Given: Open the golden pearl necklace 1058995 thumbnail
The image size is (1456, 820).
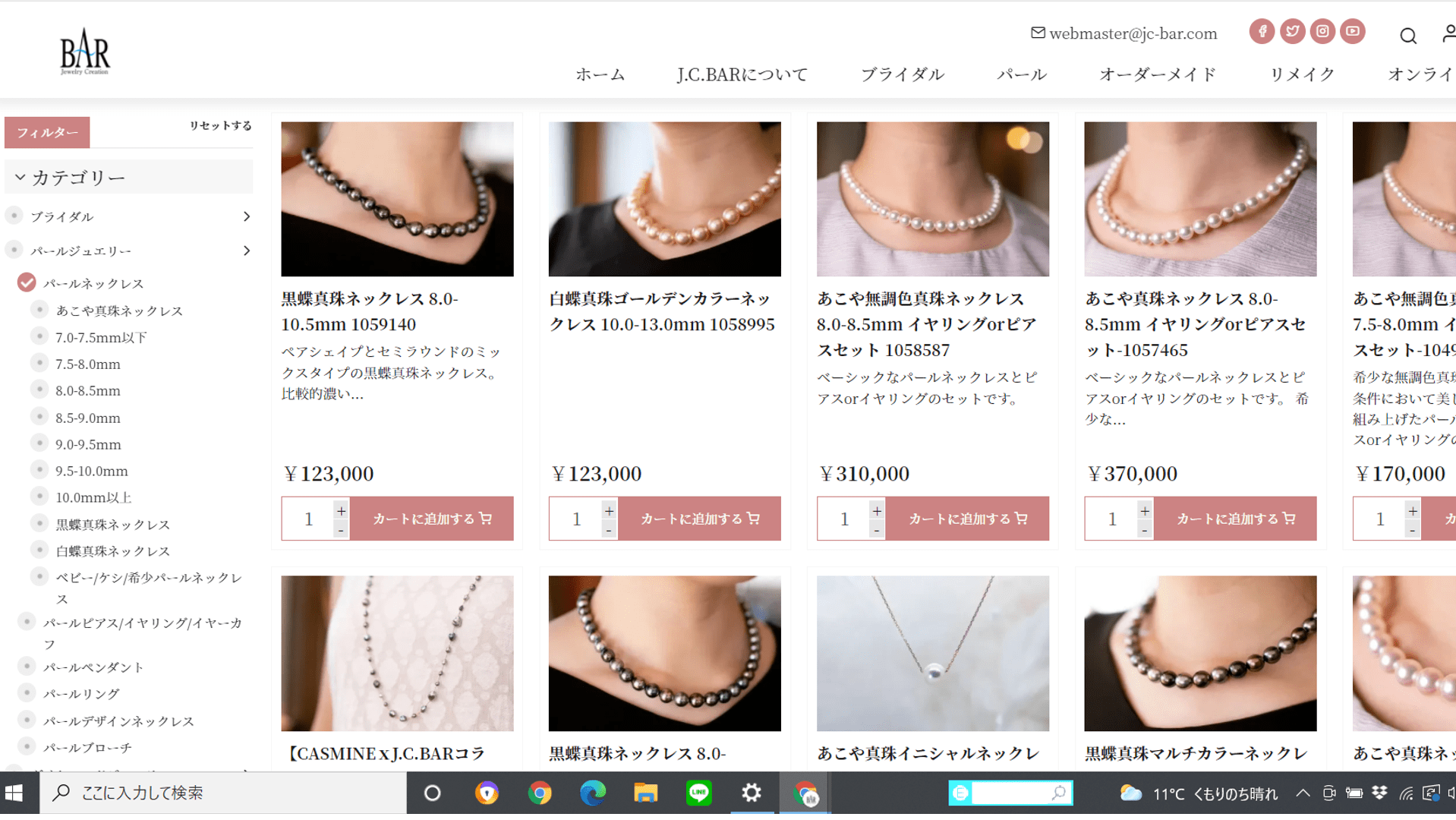Looking at the screenshot, I should point(665,199).
